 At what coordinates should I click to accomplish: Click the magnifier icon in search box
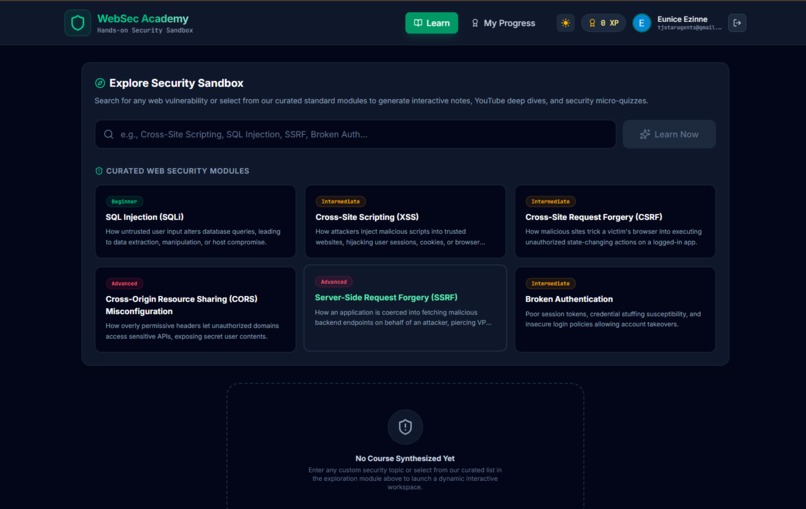[x=108, y=134]
